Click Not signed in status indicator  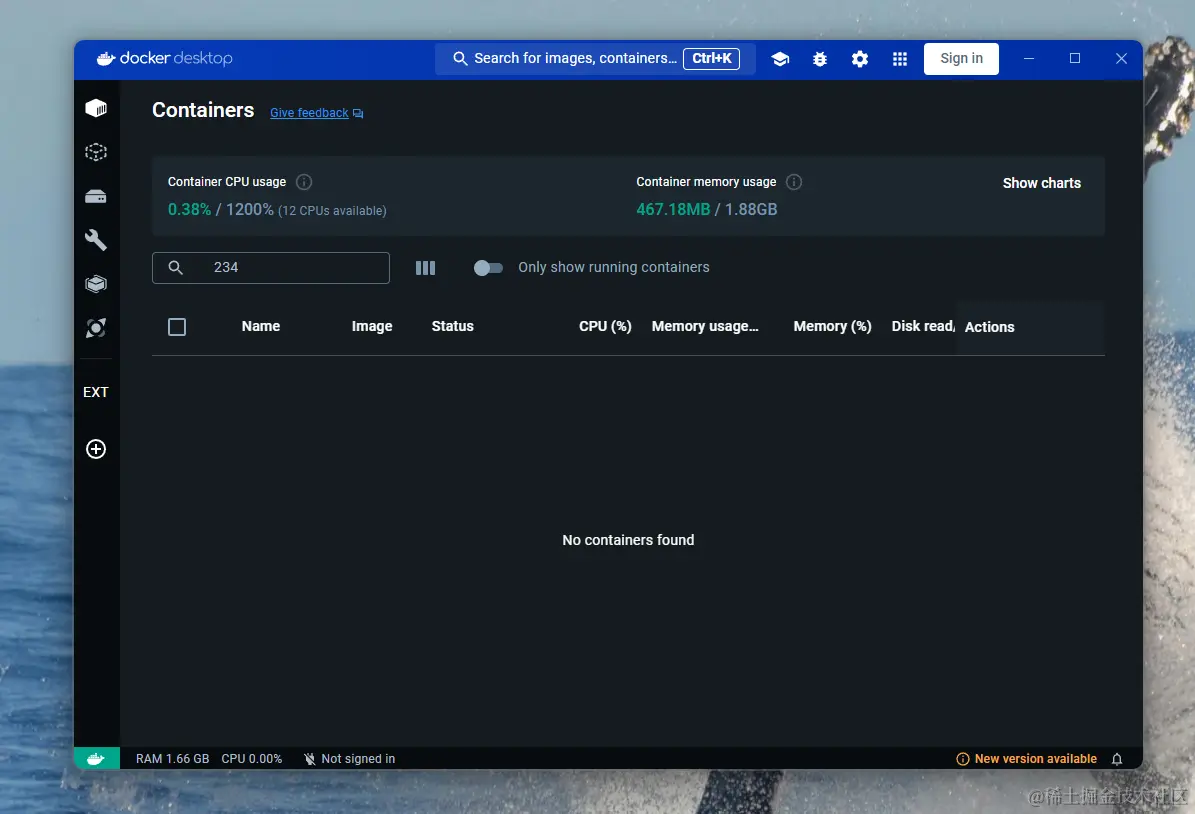point(350,759)
